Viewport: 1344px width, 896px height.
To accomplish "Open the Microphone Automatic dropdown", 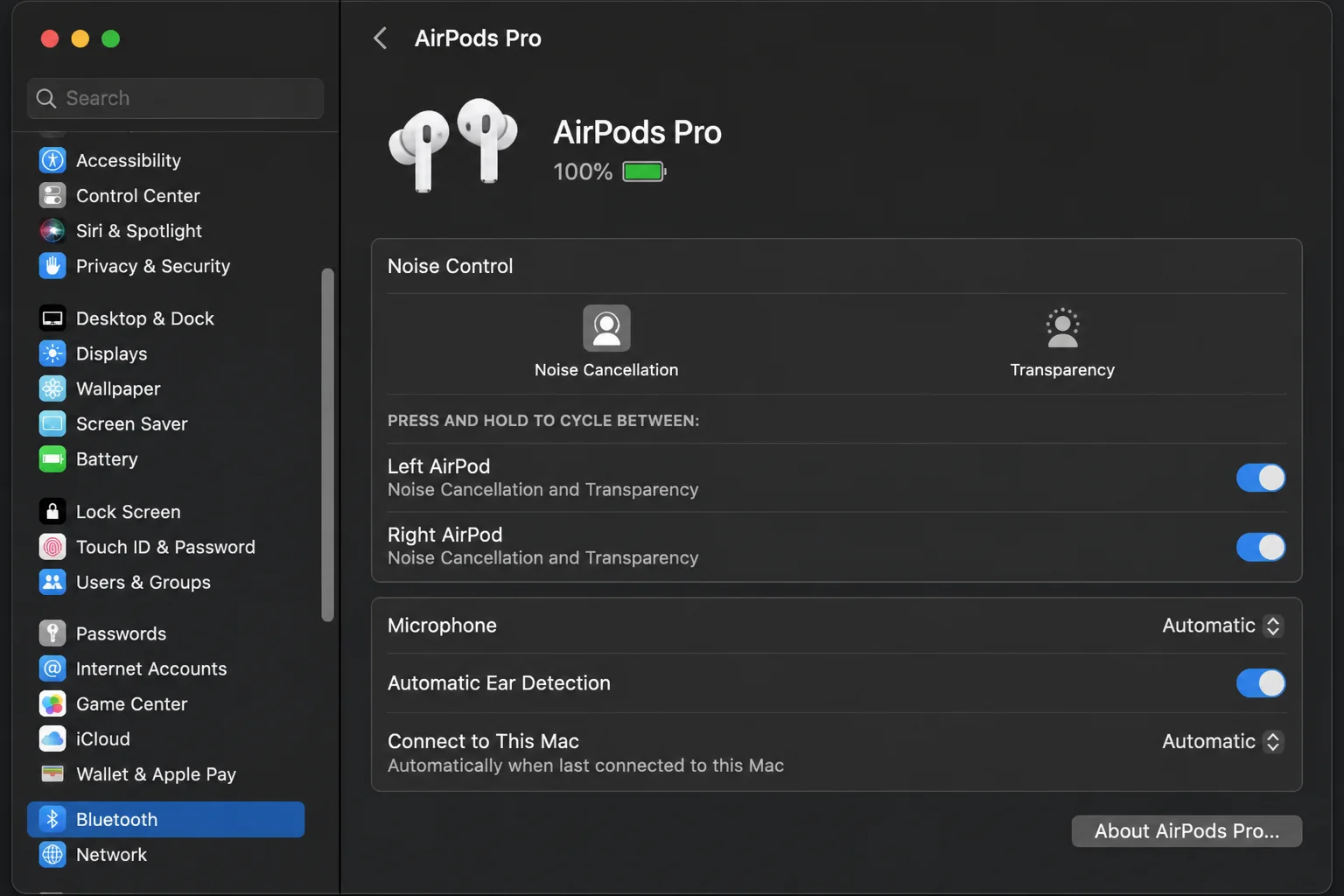I will [x=1222, y=626].
